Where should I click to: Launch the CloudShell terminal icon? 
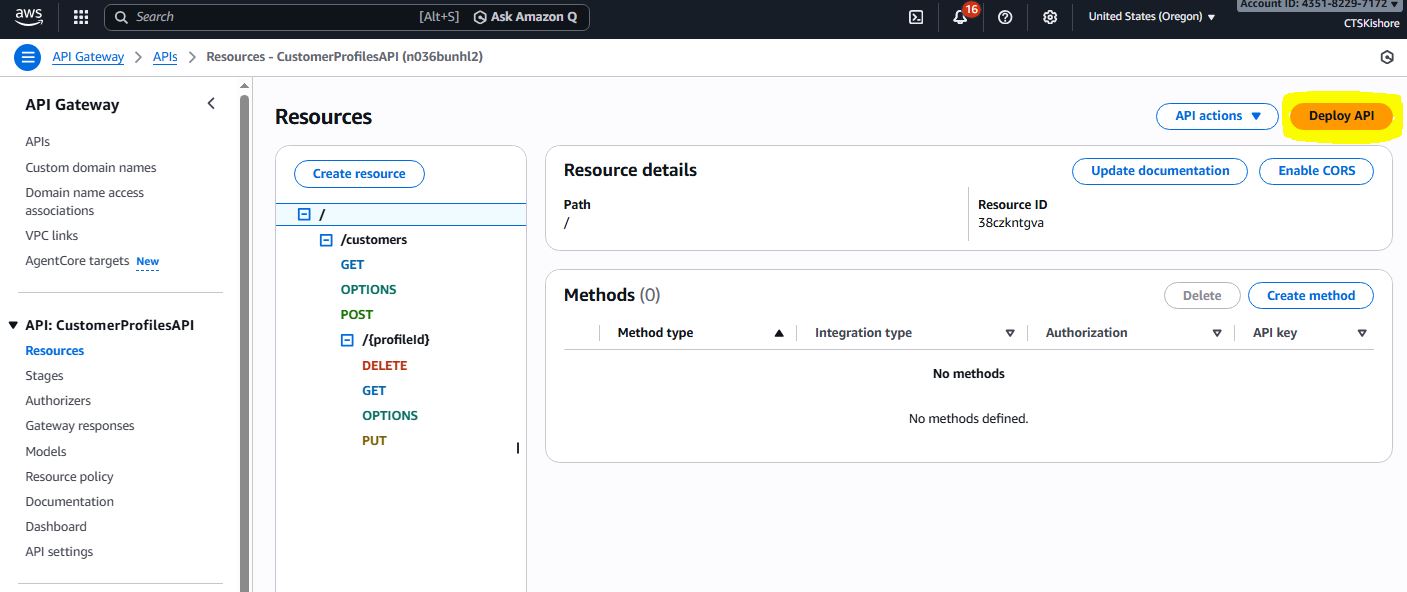(x=915, y=17)
